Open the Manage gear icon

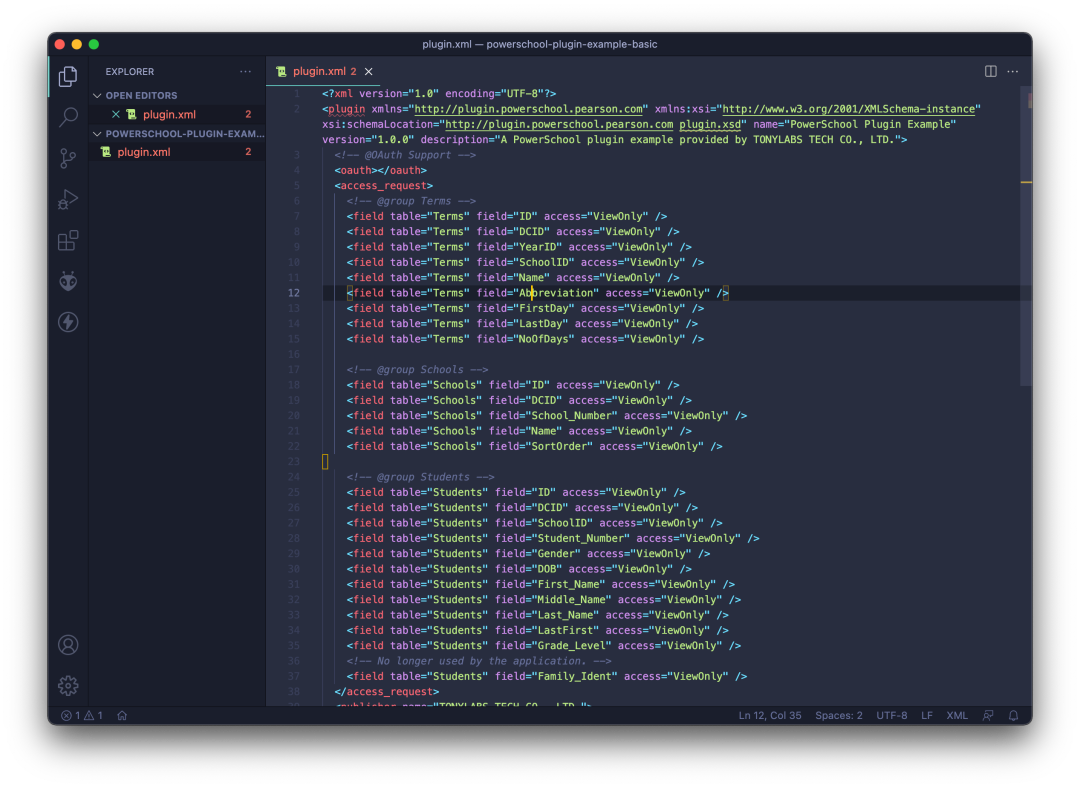pyautogui.click(x=68, y=685)
